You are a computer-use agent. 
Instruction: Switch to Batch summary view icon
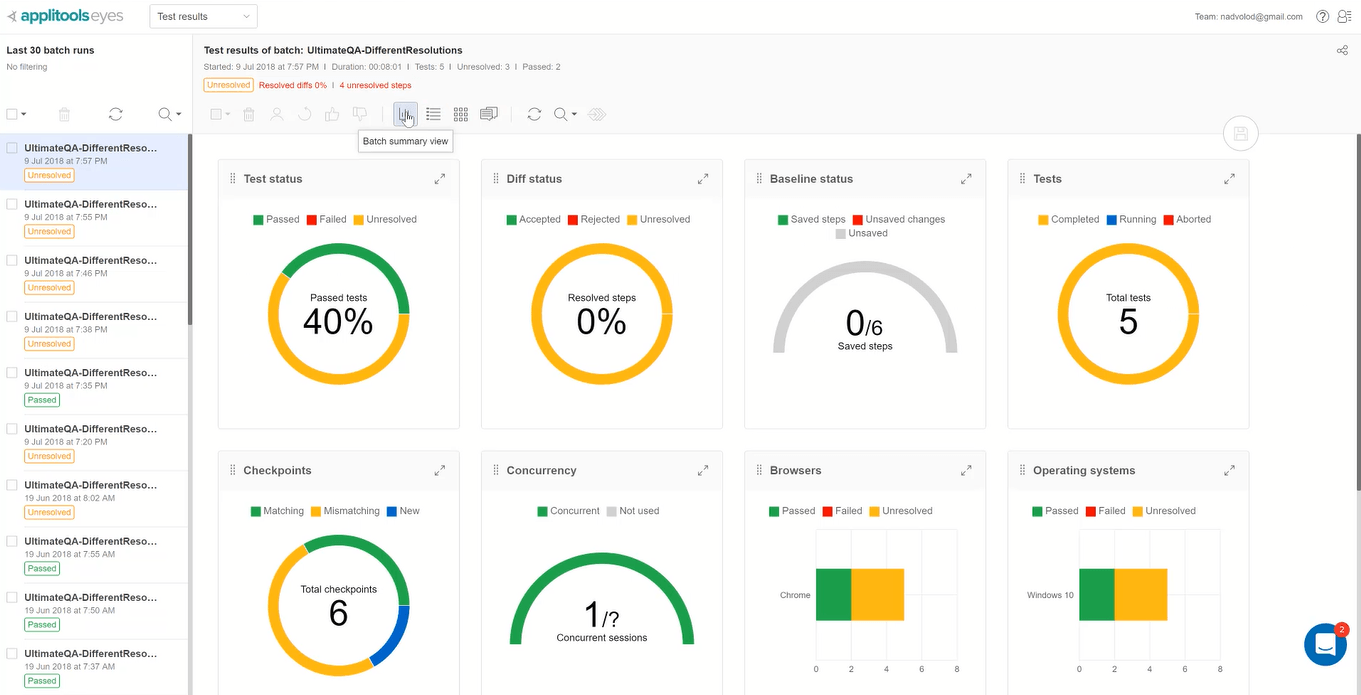[x=405, y=115]
